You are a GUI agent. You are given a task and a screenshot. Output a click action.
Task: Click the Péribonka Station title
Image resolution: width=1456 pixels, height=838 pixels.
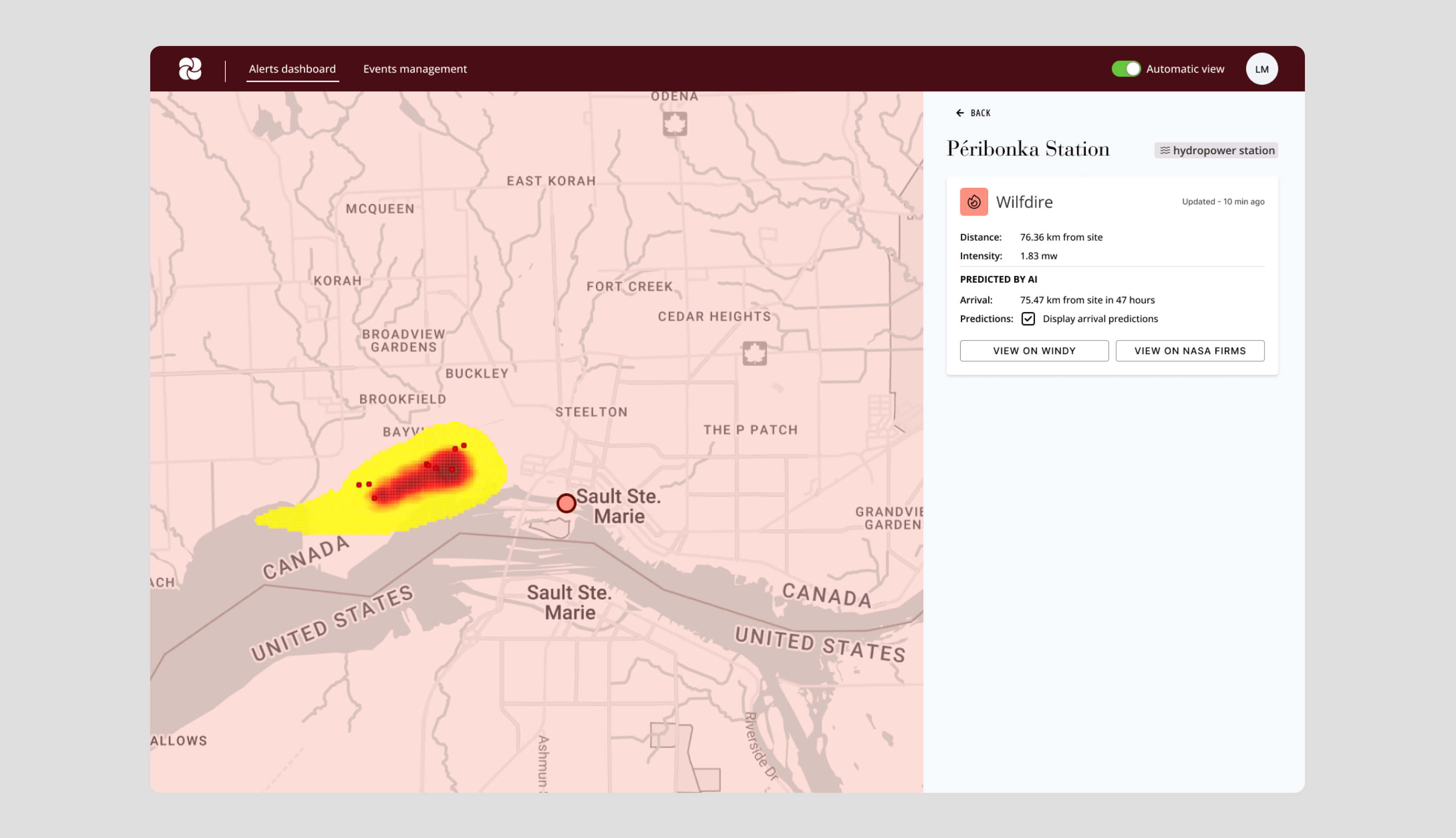tap(1028, 149)
